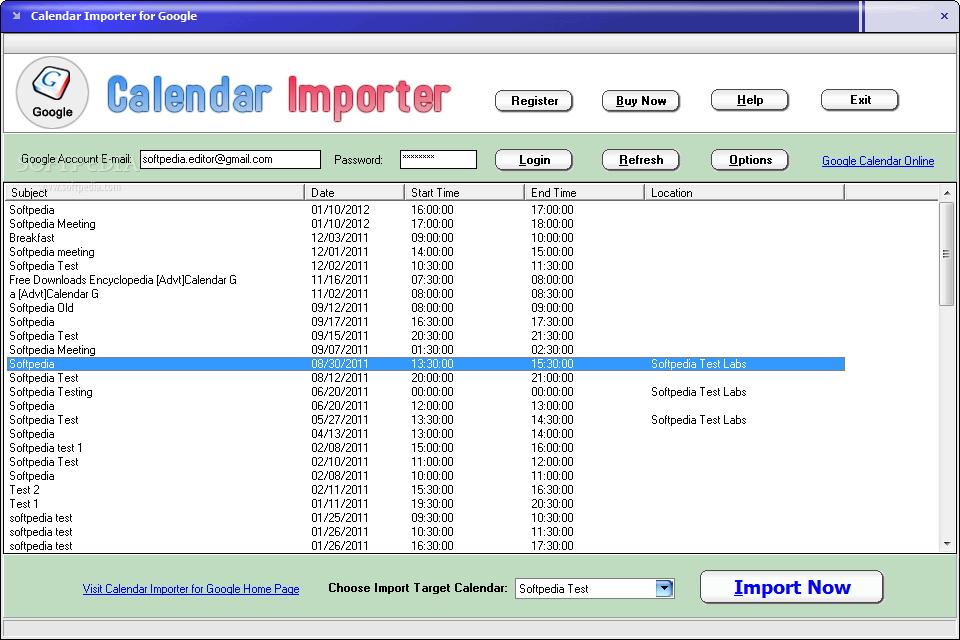960x640 pixels.
Task: Click the end time 17:00:00 on 01/10/2012
Action: 552,210
